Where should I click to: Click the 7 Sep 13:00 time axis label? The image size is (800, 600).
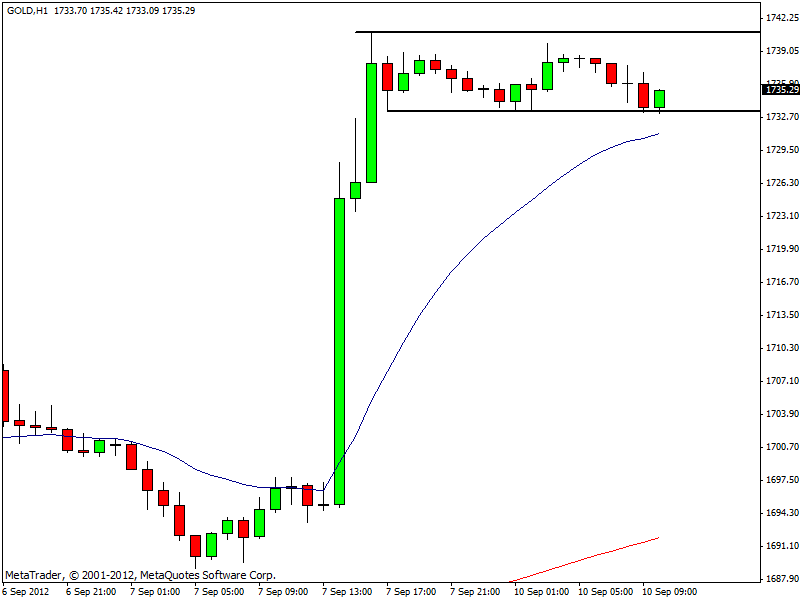346,591
